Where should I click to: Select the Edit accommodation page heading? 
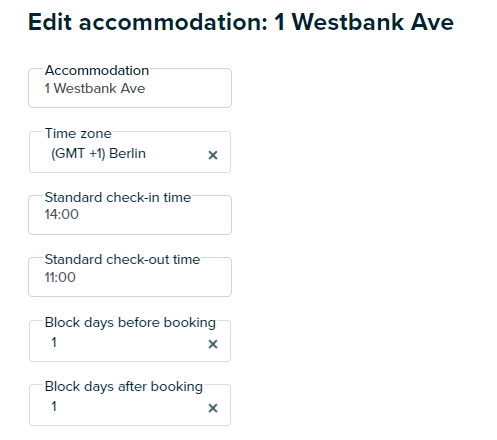tap(241, 22)
